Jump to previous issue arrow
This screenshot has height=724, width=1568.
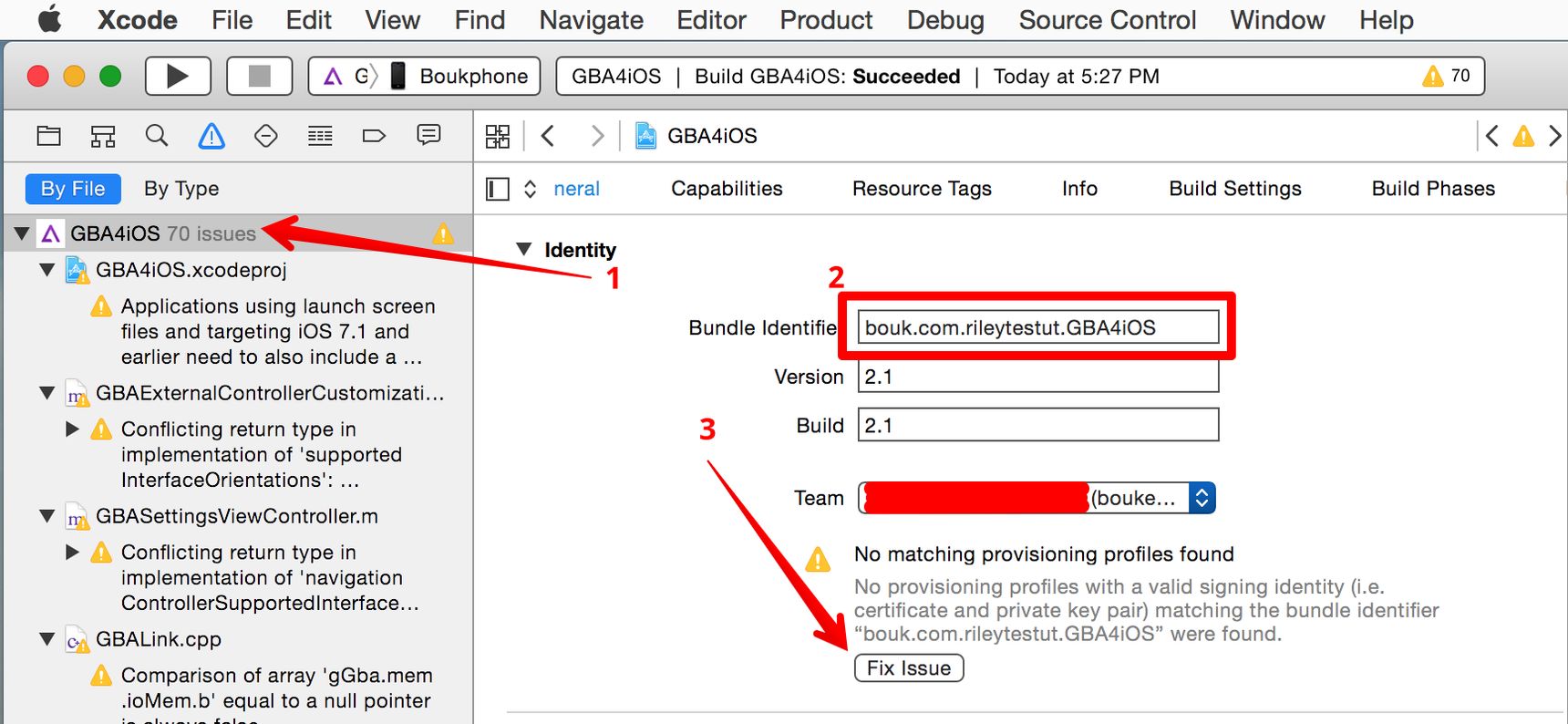point(1492,136)
